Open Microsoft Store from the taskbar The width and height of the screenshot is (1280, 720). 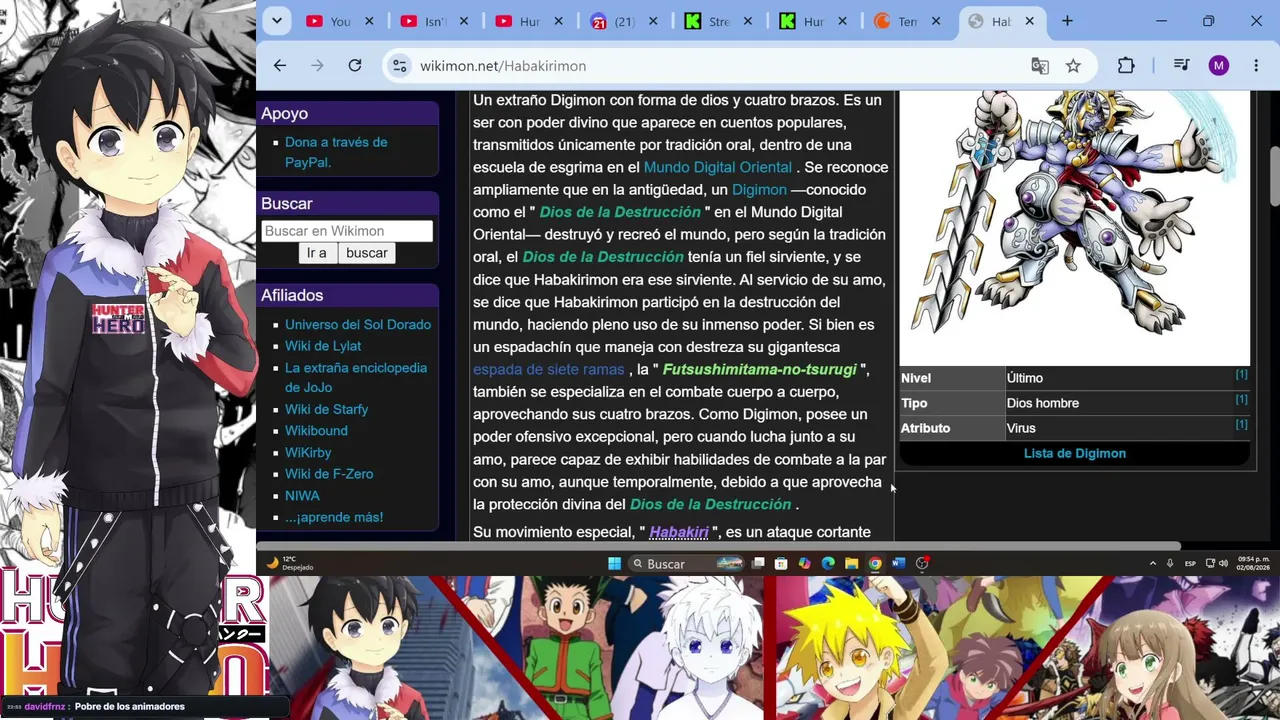tap(781, 563)
